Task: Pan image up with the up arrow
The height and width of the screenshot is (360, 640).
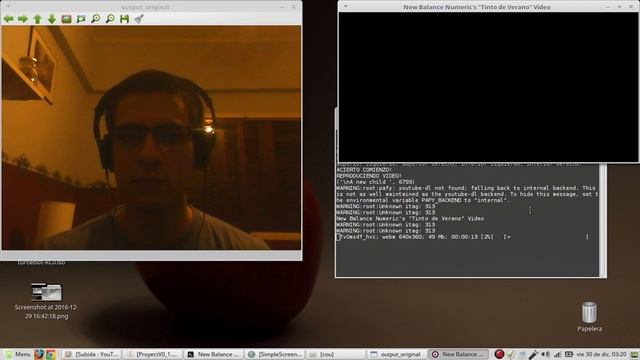Action: (38, 19)
